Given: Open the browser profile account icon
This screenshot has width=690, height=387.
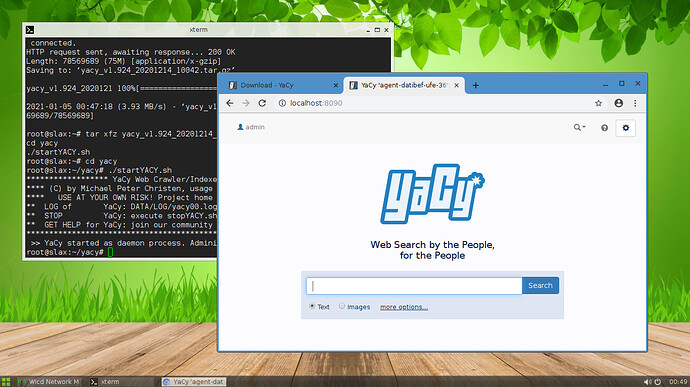Looking at the screenshot, I should tap(618, 103).
